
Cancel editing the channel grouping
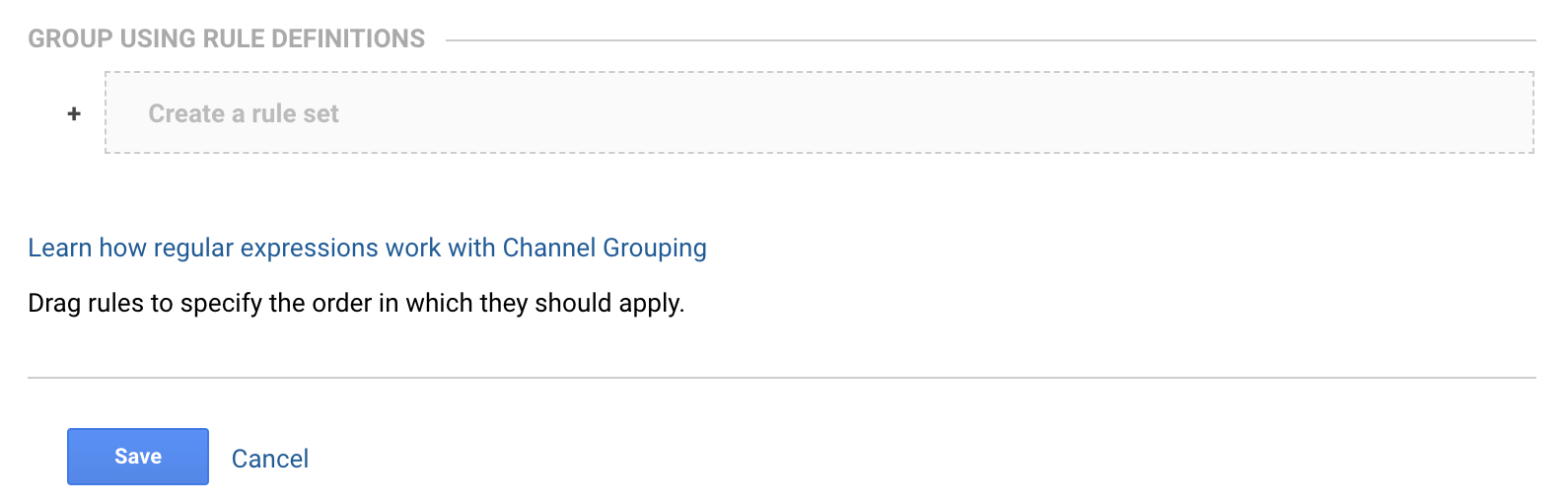(270, 459)
